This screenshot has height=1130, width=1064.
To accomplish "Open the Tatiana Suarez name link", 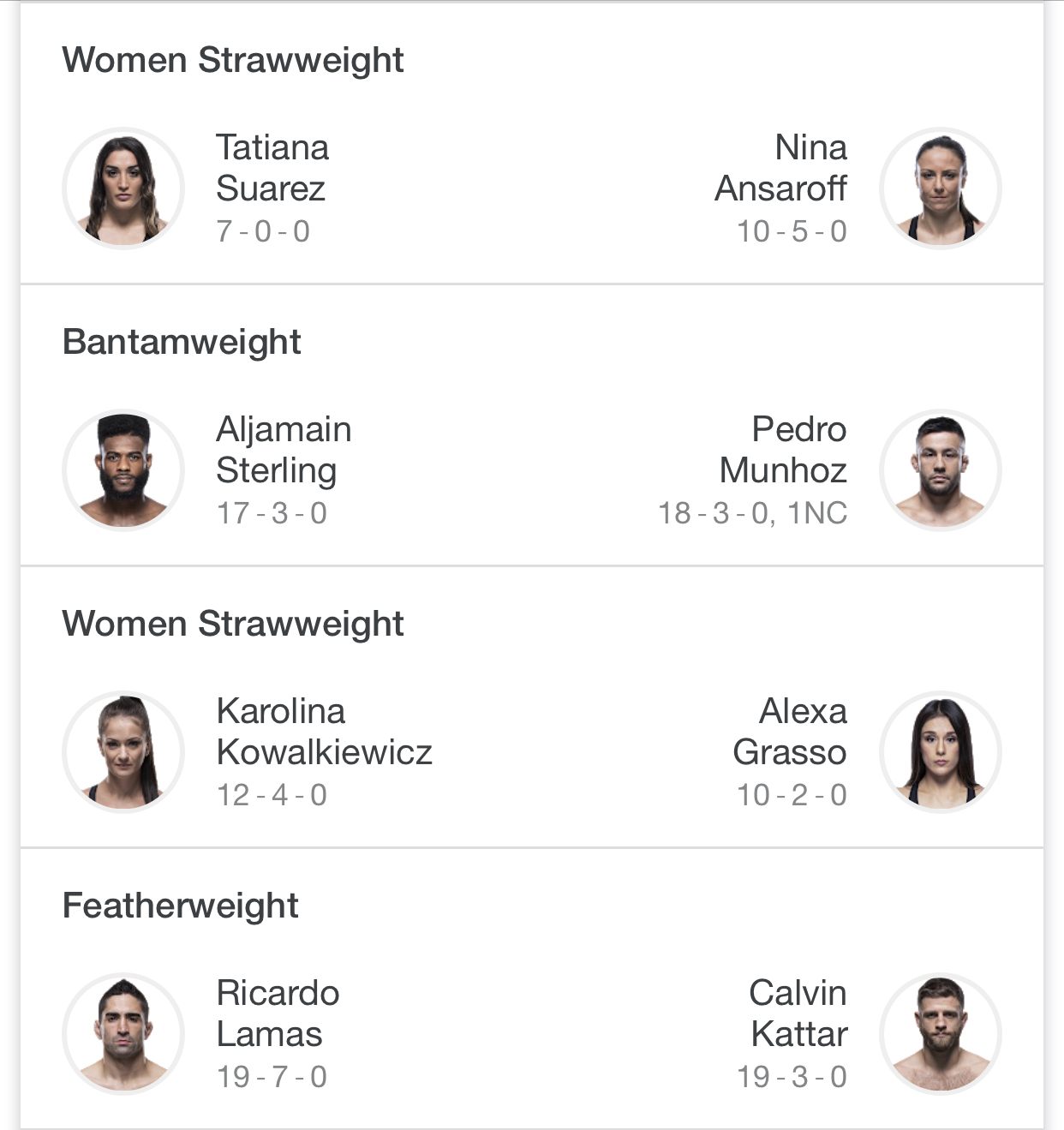I will [x=272, y=168].
